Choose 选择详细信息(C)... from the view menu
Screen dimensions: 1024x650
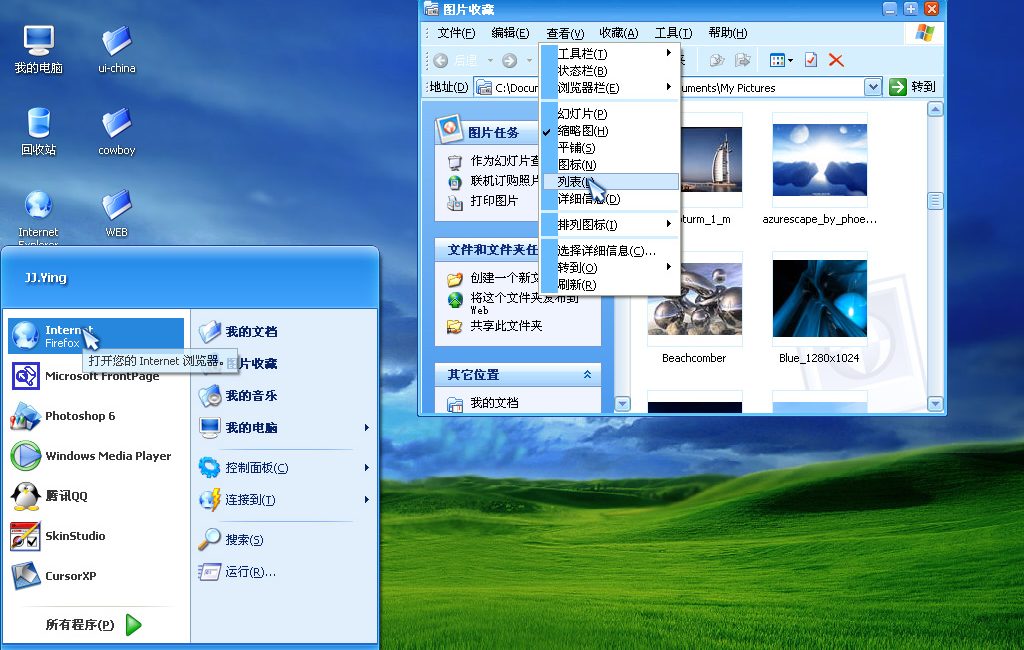[610, 250]
